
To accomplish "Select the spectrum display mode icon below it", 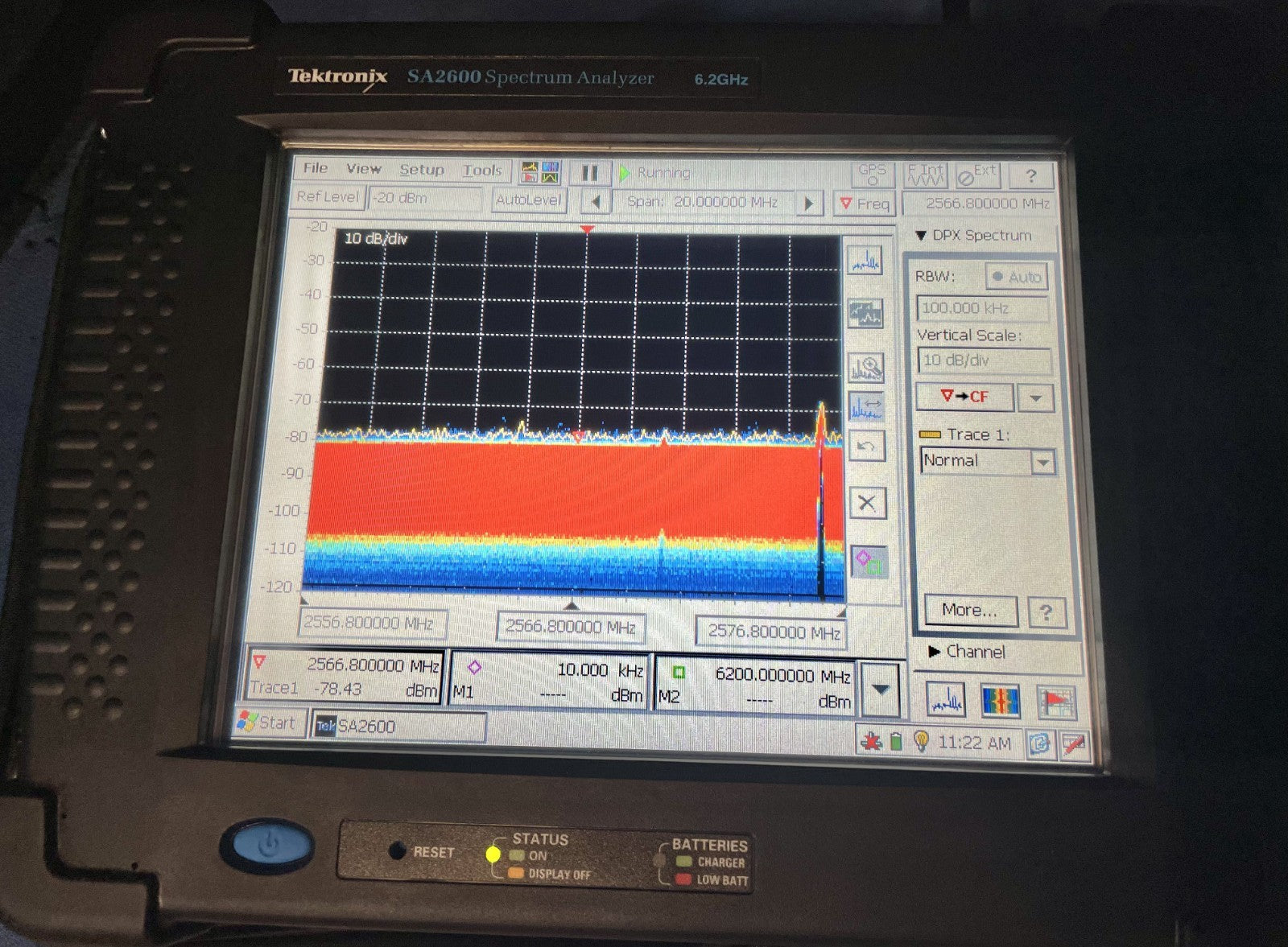I will click(x=866, y=313).
